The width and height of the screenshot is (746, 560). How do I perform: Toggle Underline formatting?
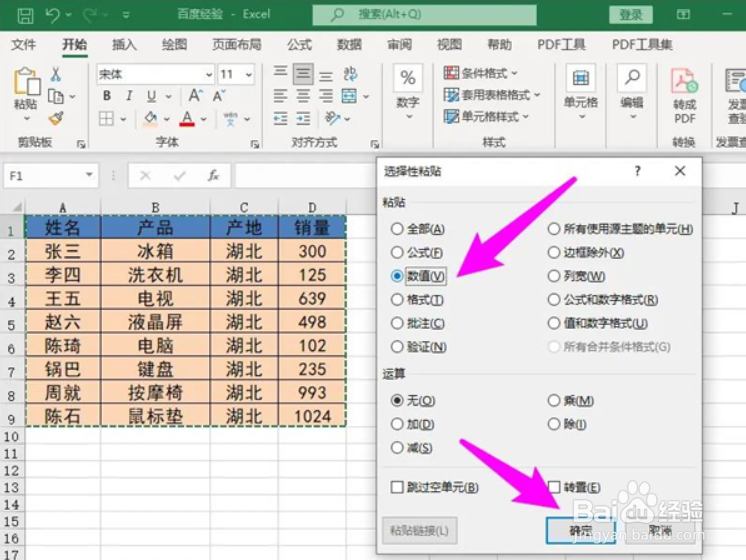[151, 96]
